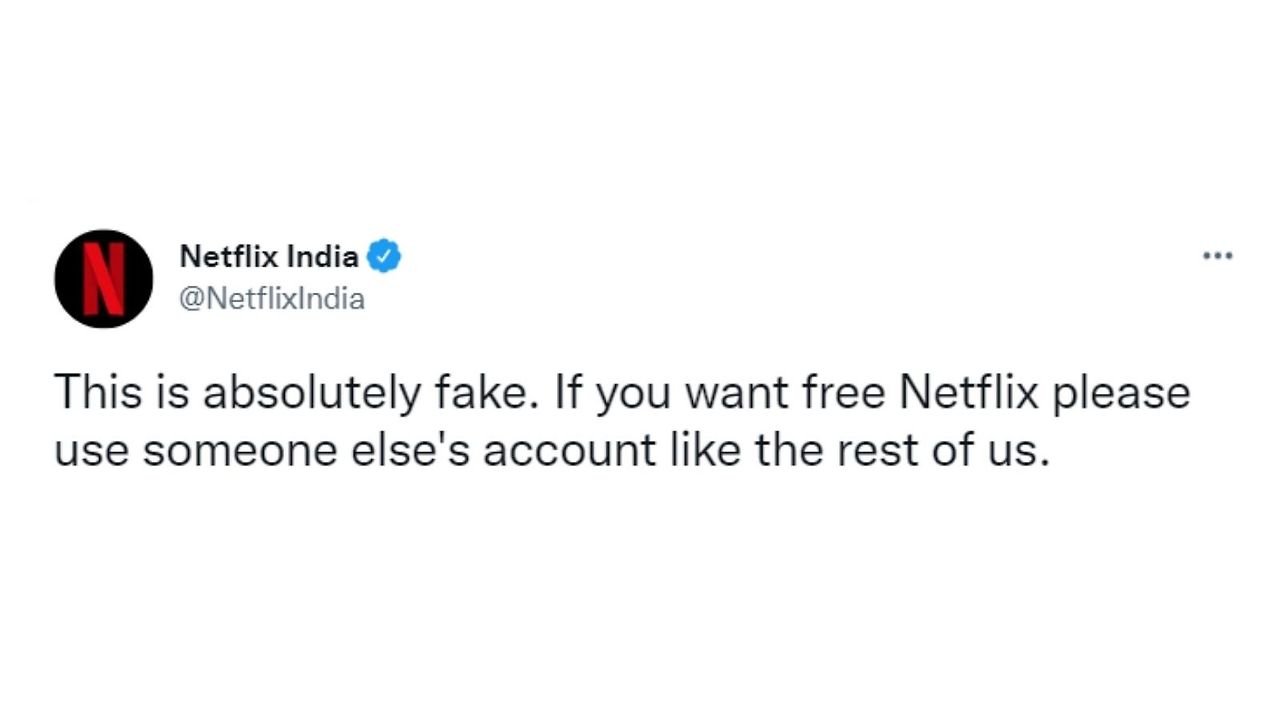Open options dropdown in the top right corner
This screenshot has height=720, width=1280.
click(x=1217, y=256)
